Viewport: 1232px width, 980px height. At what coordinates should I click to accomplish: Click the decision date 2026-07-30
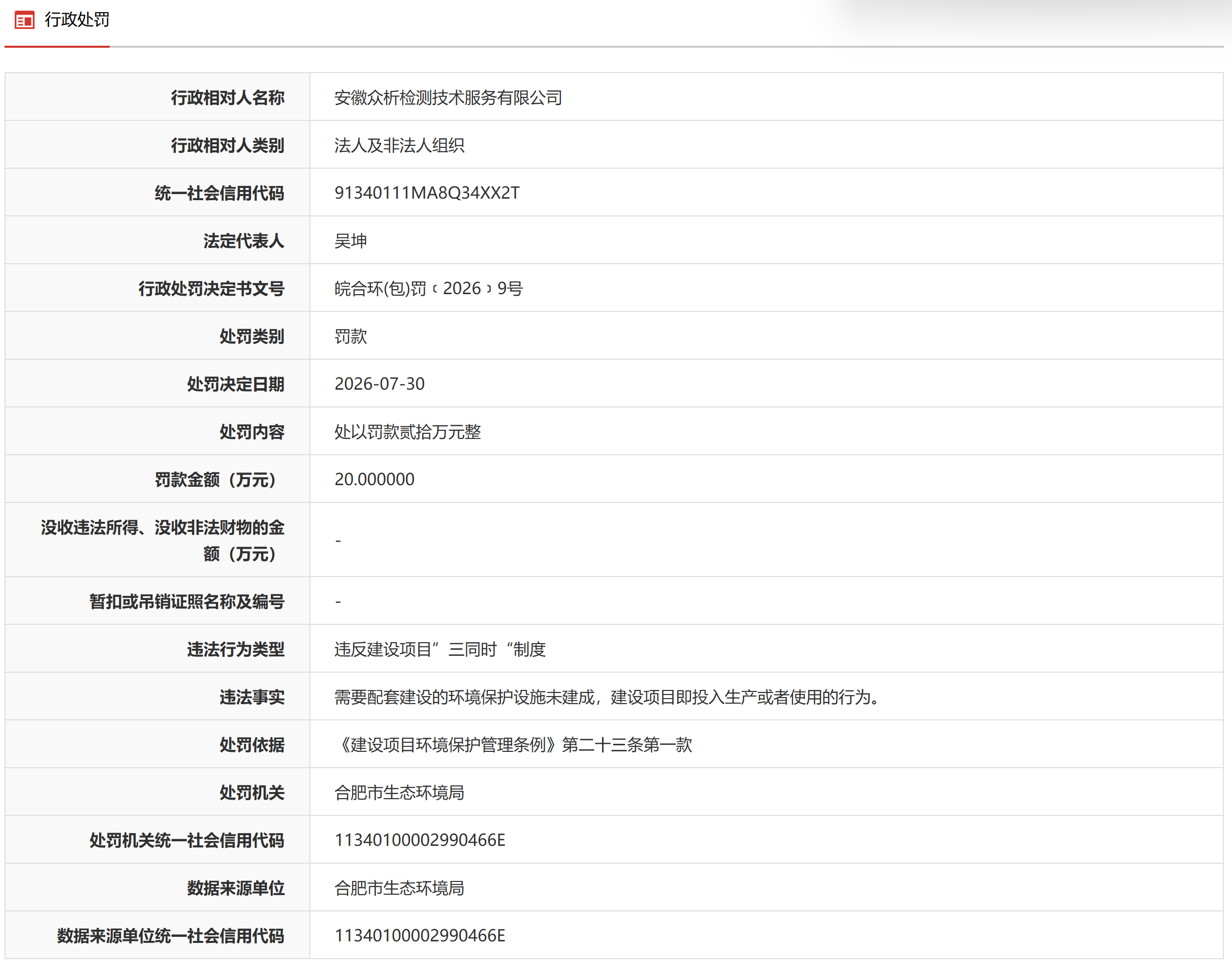click(380, 384)
